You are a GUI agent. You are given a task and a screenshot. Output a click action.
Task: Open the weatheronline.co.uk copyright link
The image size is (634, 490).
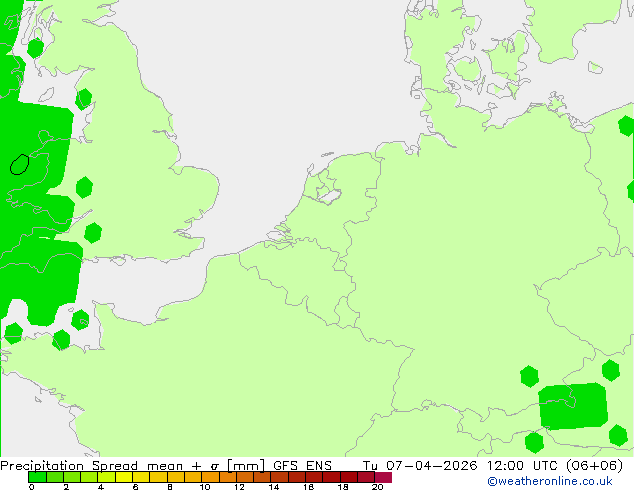[550, 481]
